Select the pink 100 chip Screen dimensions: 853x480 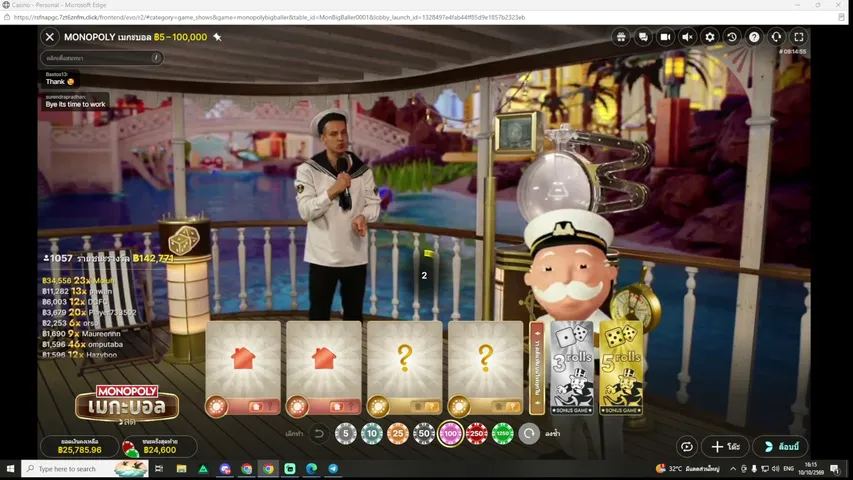450,434
